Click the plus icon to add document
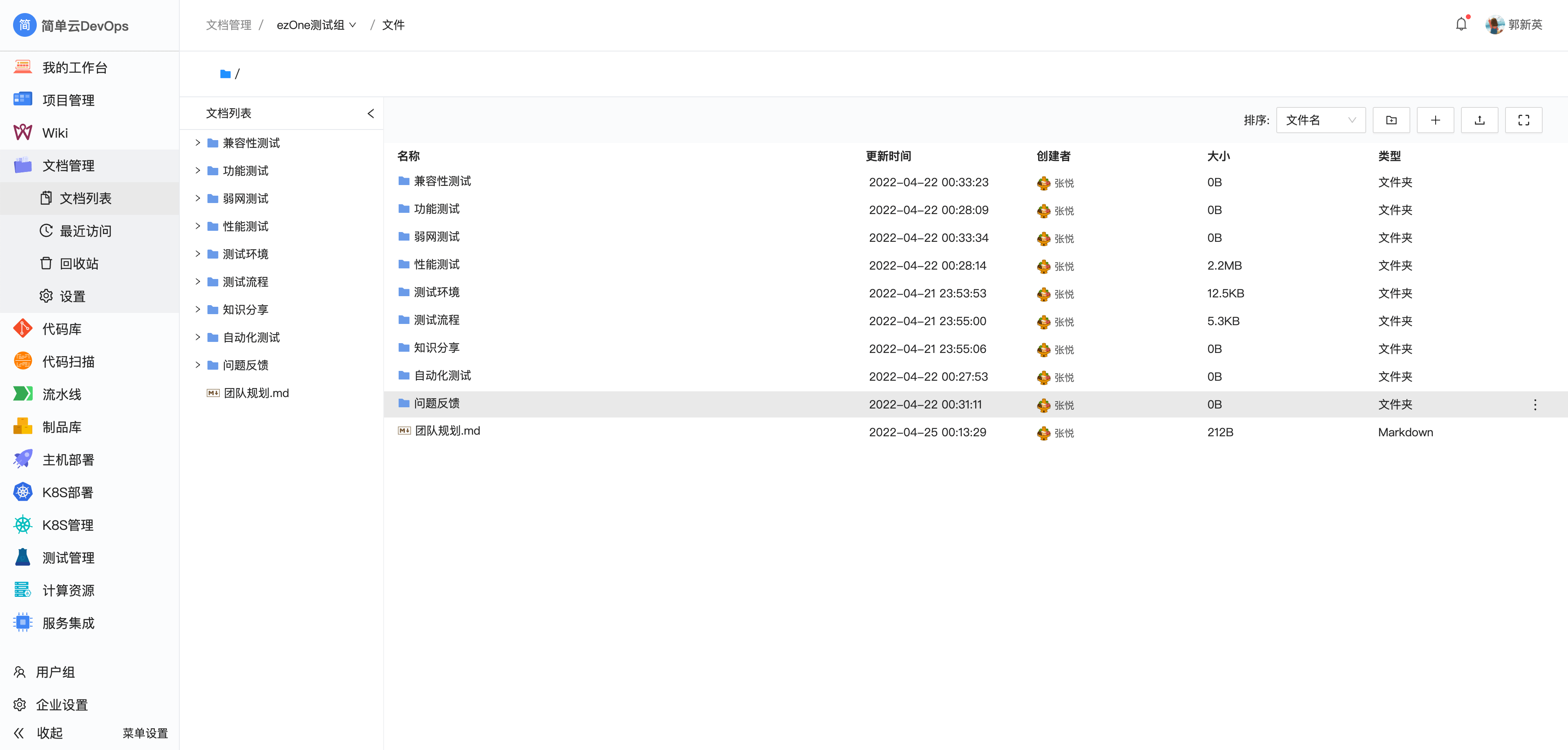 coord(1435,120)
